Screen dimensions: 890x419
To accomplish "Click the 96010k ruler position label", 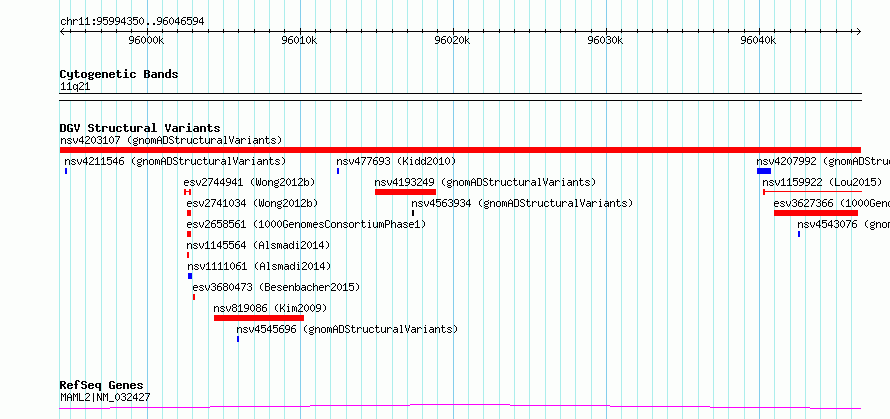I will coord(300,41).
